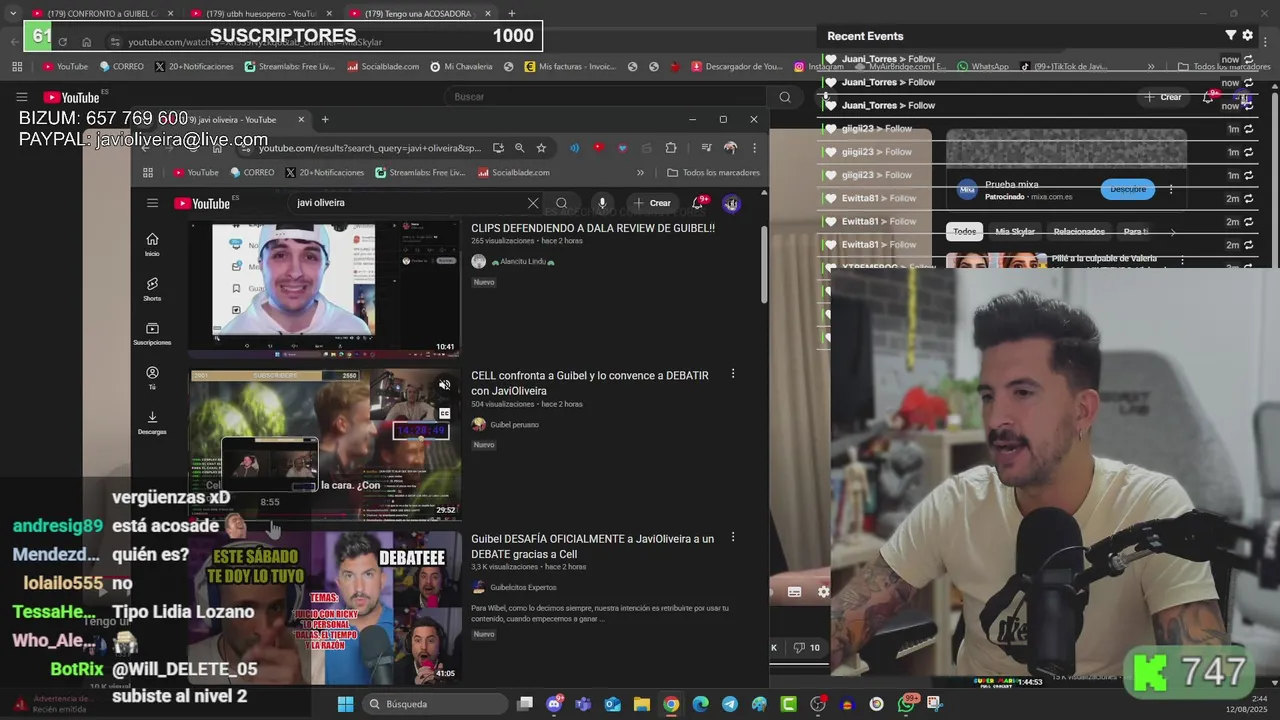This screenshot has height=720, width=1280.
Task: Replay the first Juani_Torres follow event
Action: (x=1249, y=59)
